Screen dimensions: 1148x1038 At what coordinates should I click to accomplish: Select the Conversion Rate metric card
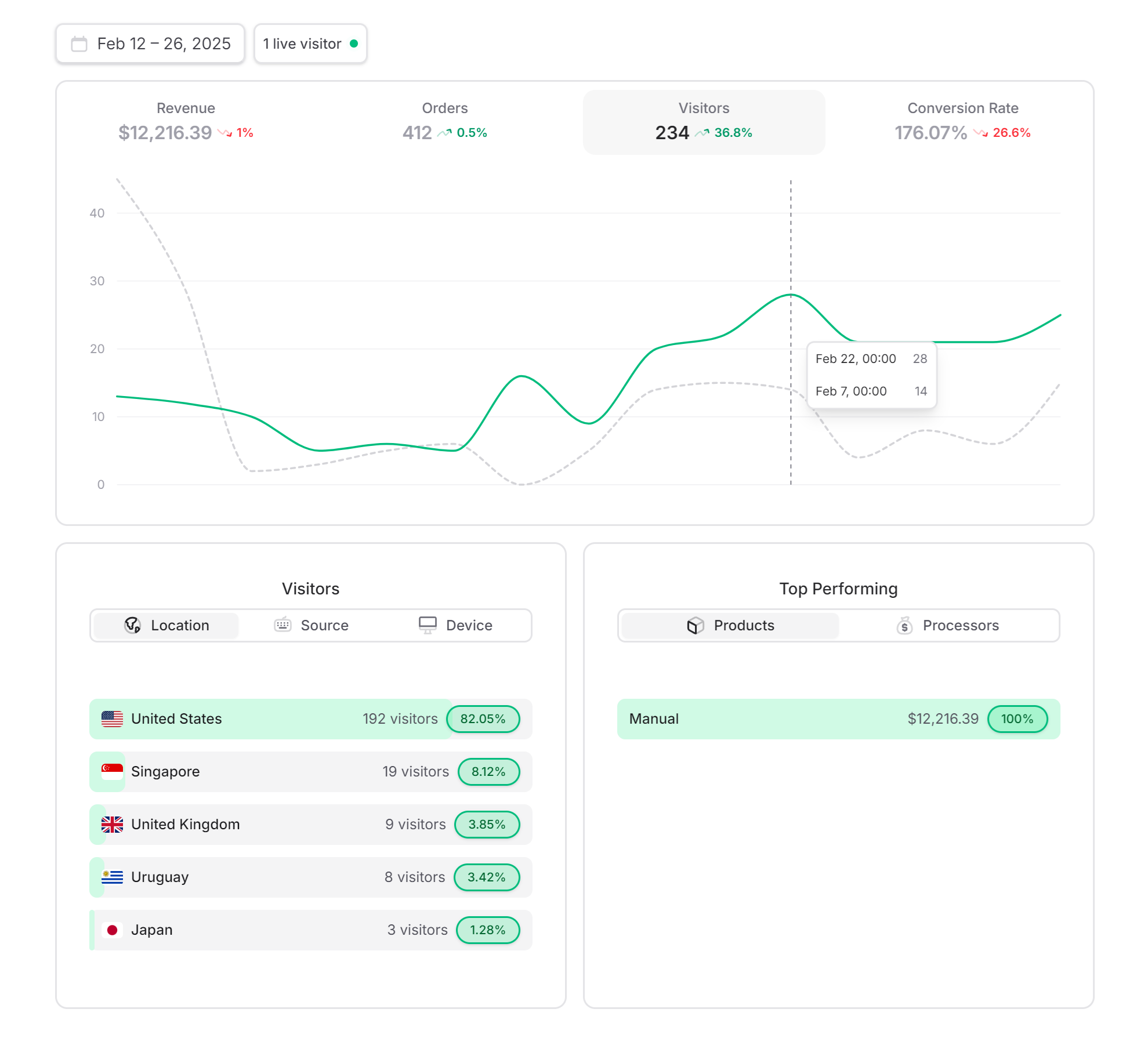coord(963,122)
